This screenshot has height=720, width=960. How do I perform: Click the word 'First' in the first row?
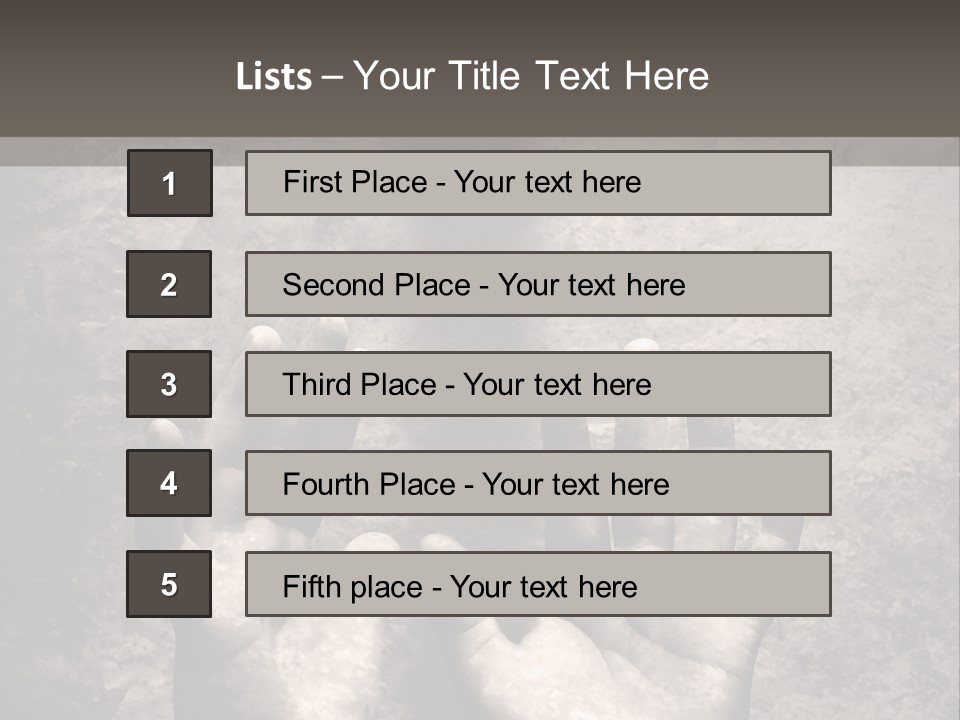click(x=310, y=182)
